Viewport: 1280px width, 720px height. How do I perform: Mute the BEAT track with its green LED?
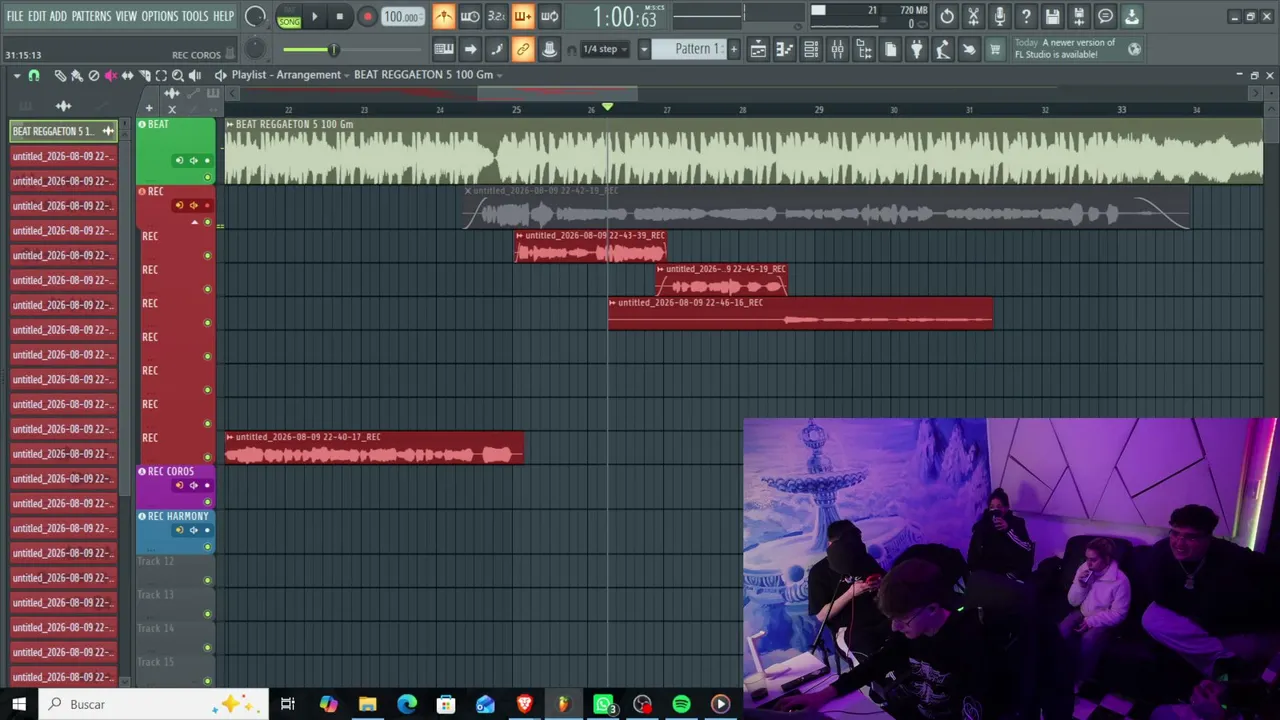[x=207, y=177]
